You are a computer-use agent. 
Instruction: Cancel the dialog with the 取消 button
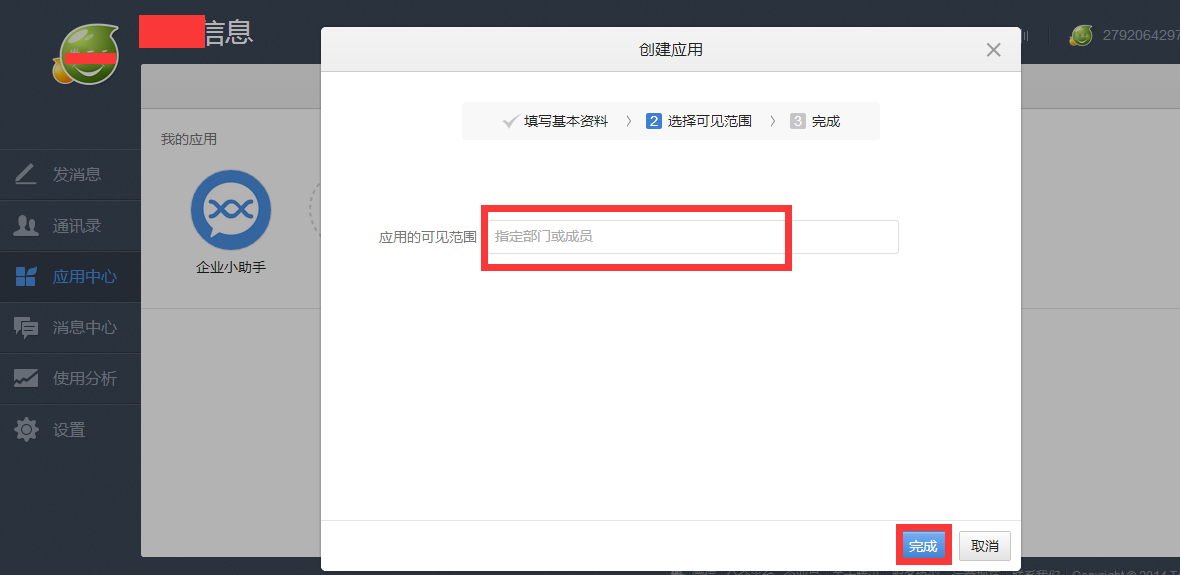coord(985,546)
